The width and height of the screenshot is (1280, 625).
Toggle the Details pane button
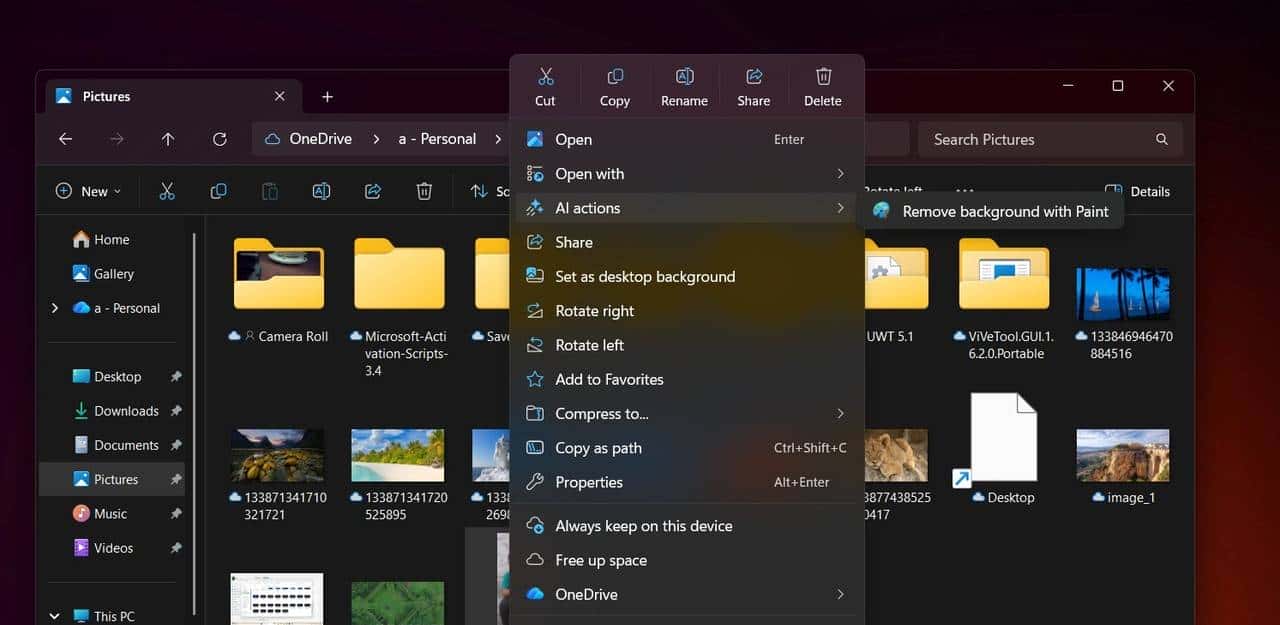coord(1138,191)
